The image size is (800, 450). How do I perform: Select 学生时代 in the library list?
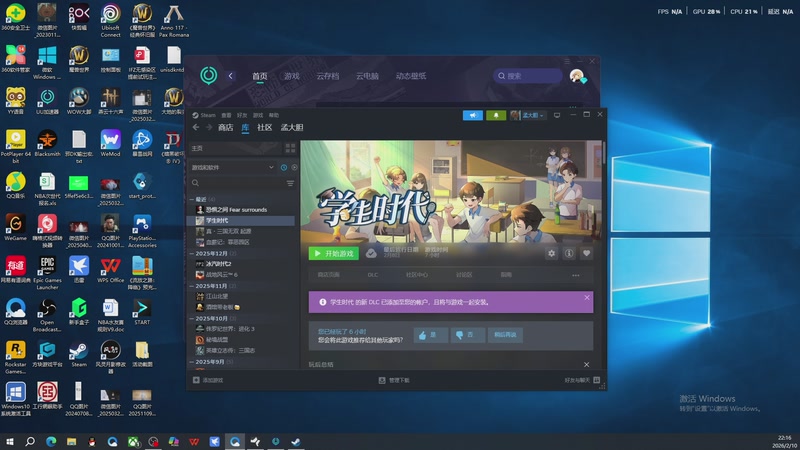coord(242,220)
